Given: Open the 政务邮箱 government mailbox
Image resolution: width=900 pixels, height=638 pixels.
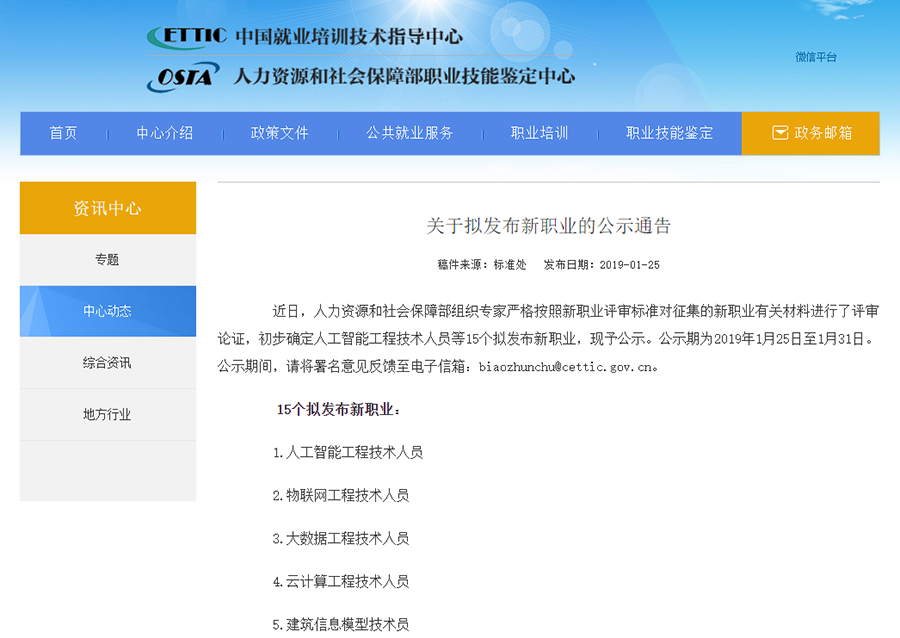Looking at the screenshot, I should coord(822,133).
